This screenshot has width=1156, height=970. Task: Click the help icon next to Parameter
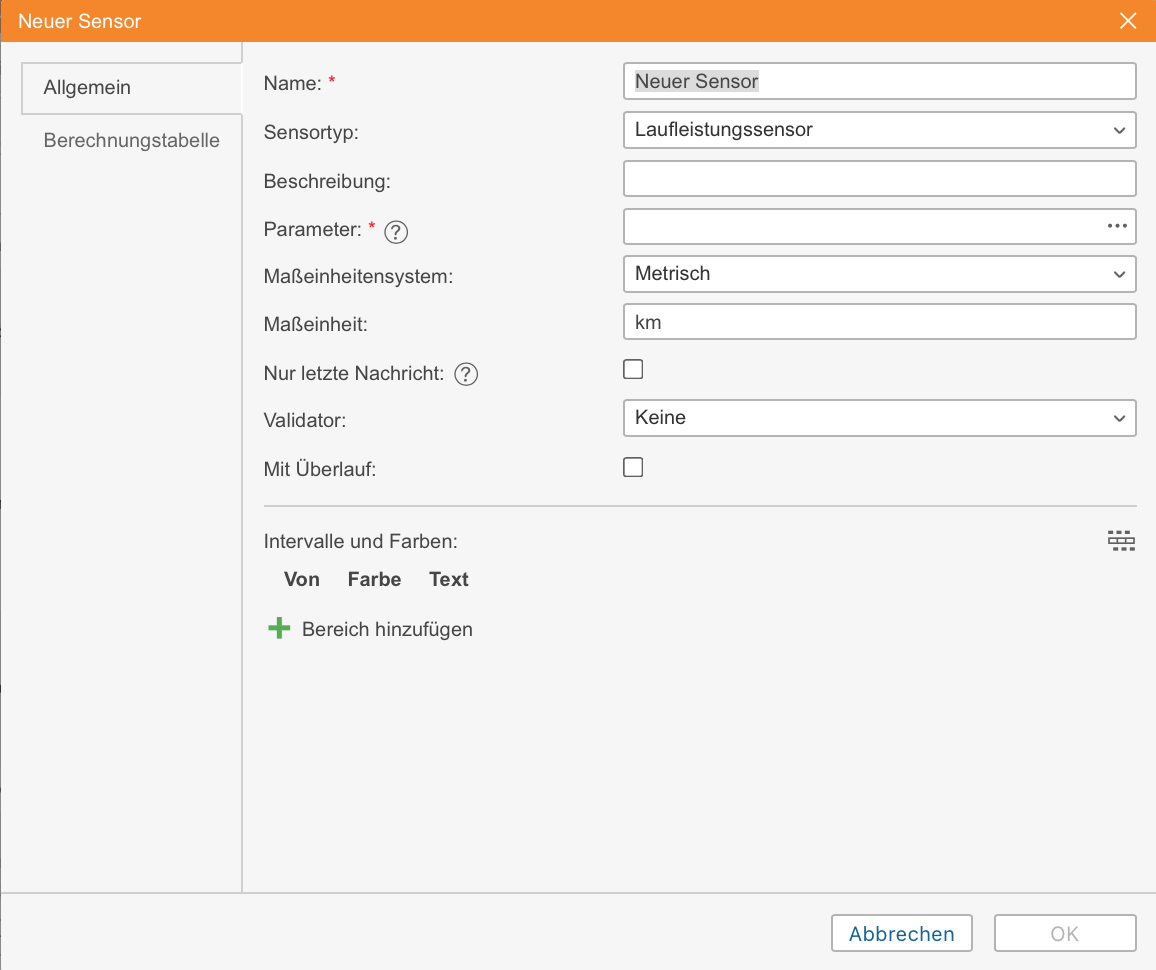(397, 232)
